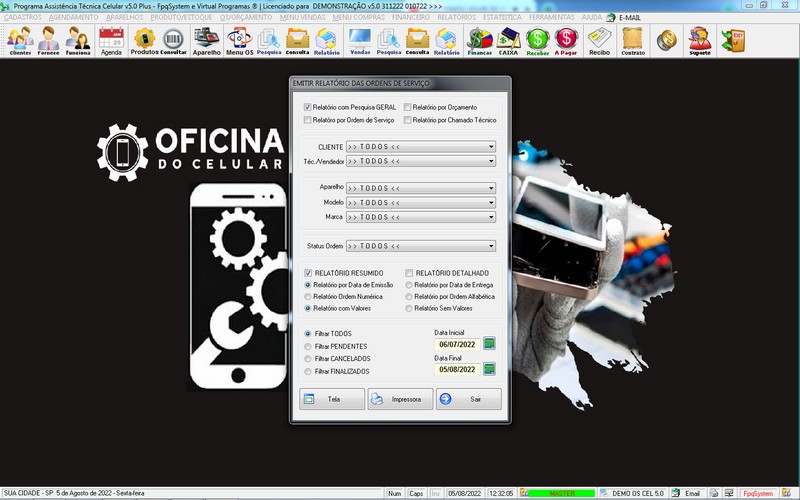Viewport: 800px width, 500px height.
Task: Check Relatório por Chamado Técnico
Action: point(407,120)
